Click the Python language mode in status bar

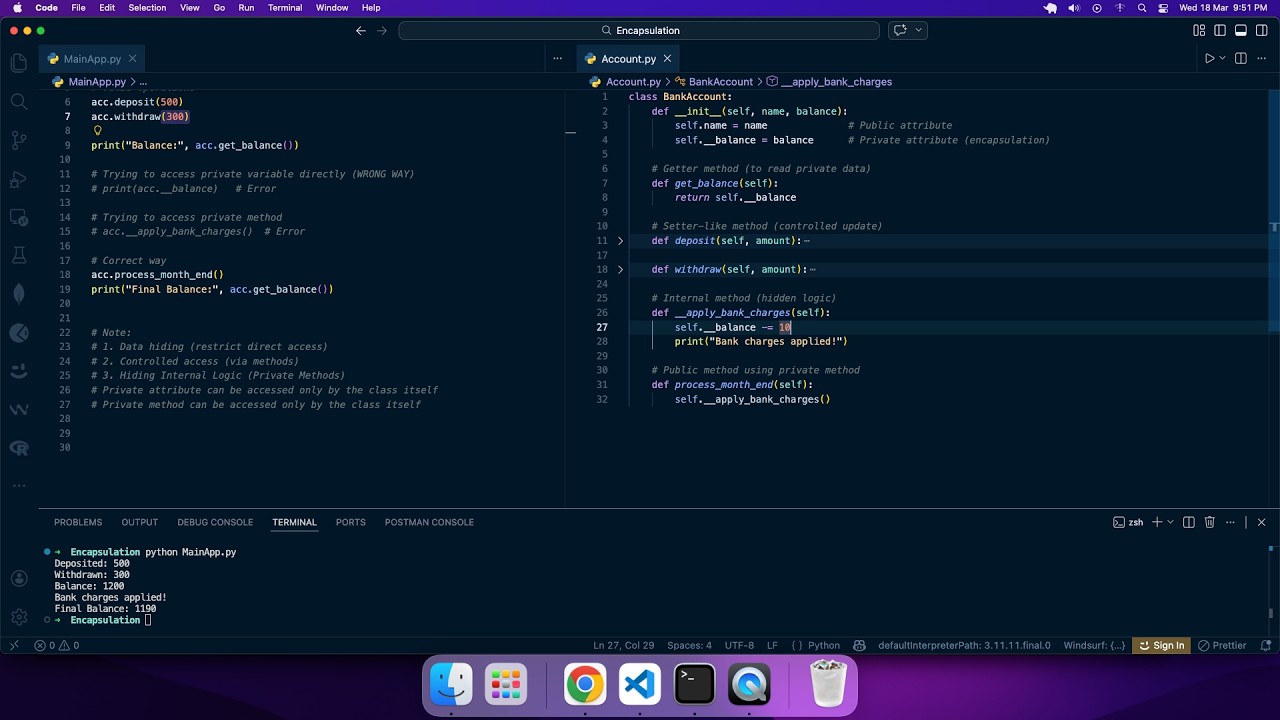click(x=823, y=645)
